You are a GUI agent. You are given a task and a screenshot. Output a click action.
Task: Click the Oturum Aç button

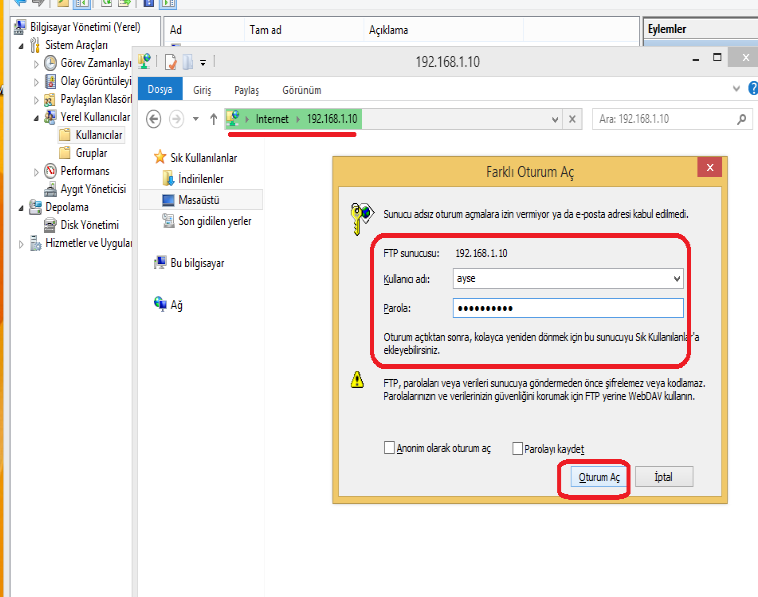coord(600,478)
